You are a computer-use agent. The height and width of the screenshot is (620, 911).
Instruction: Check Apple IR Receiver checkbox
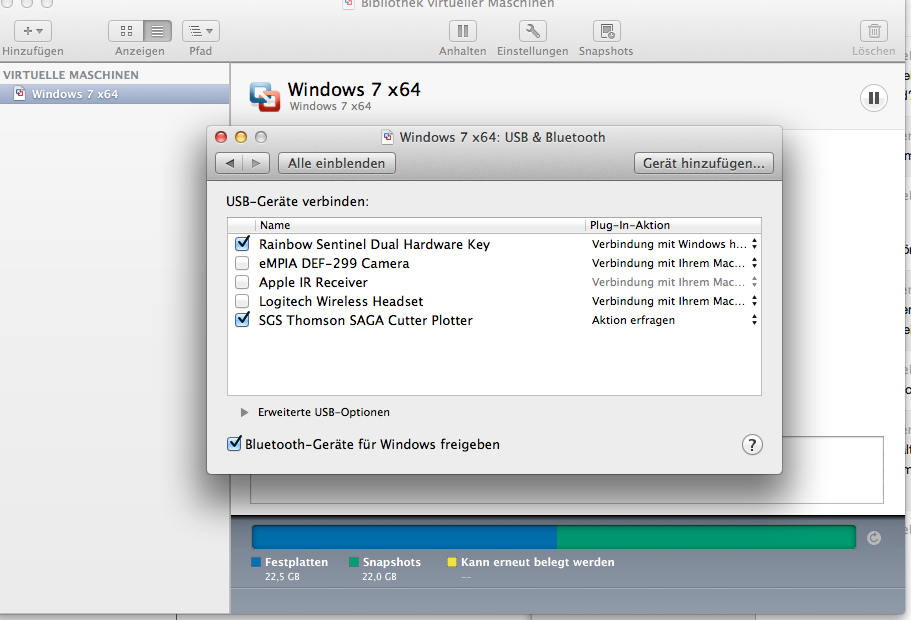tap(242, 282)
